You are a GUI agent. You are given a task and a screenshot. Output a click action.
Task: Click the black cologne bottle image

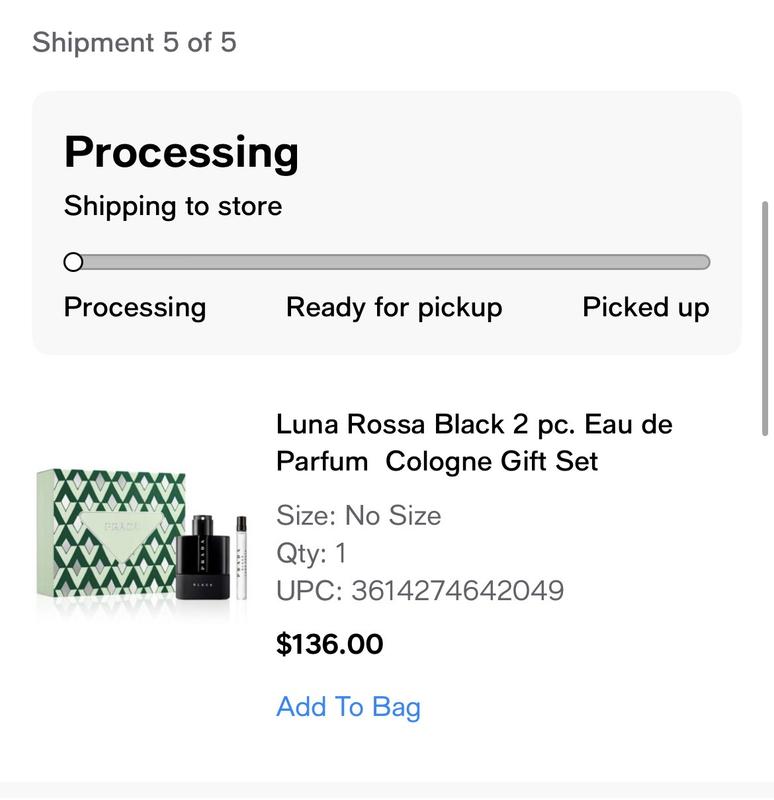point(202,557)
